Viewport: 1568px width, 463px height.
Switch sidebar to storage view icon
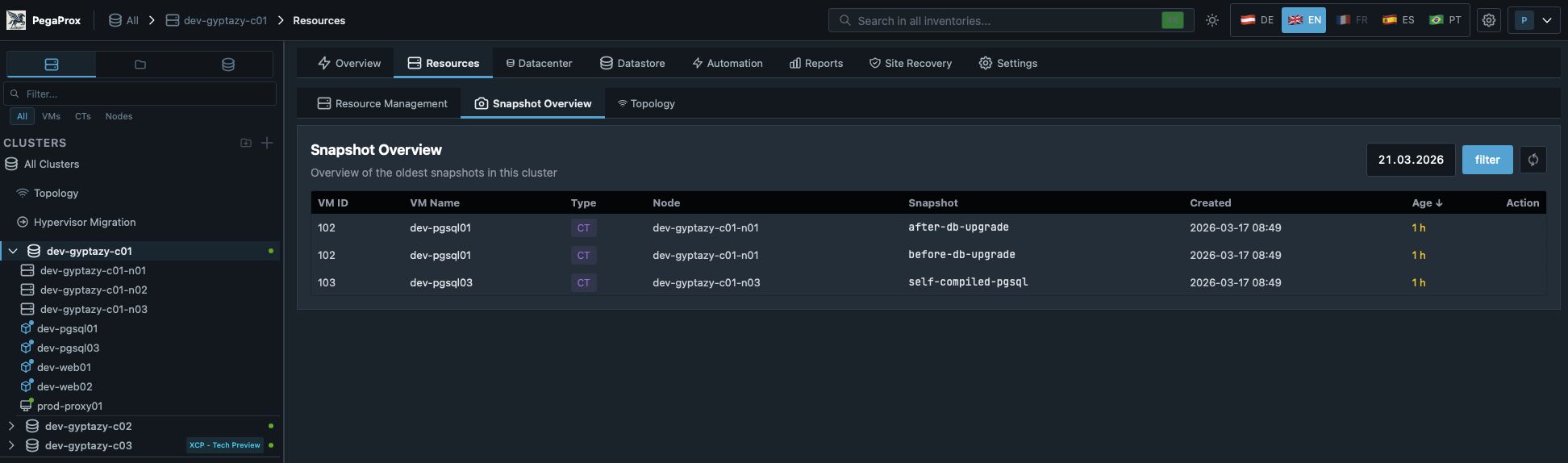click(x=228, y=65)
